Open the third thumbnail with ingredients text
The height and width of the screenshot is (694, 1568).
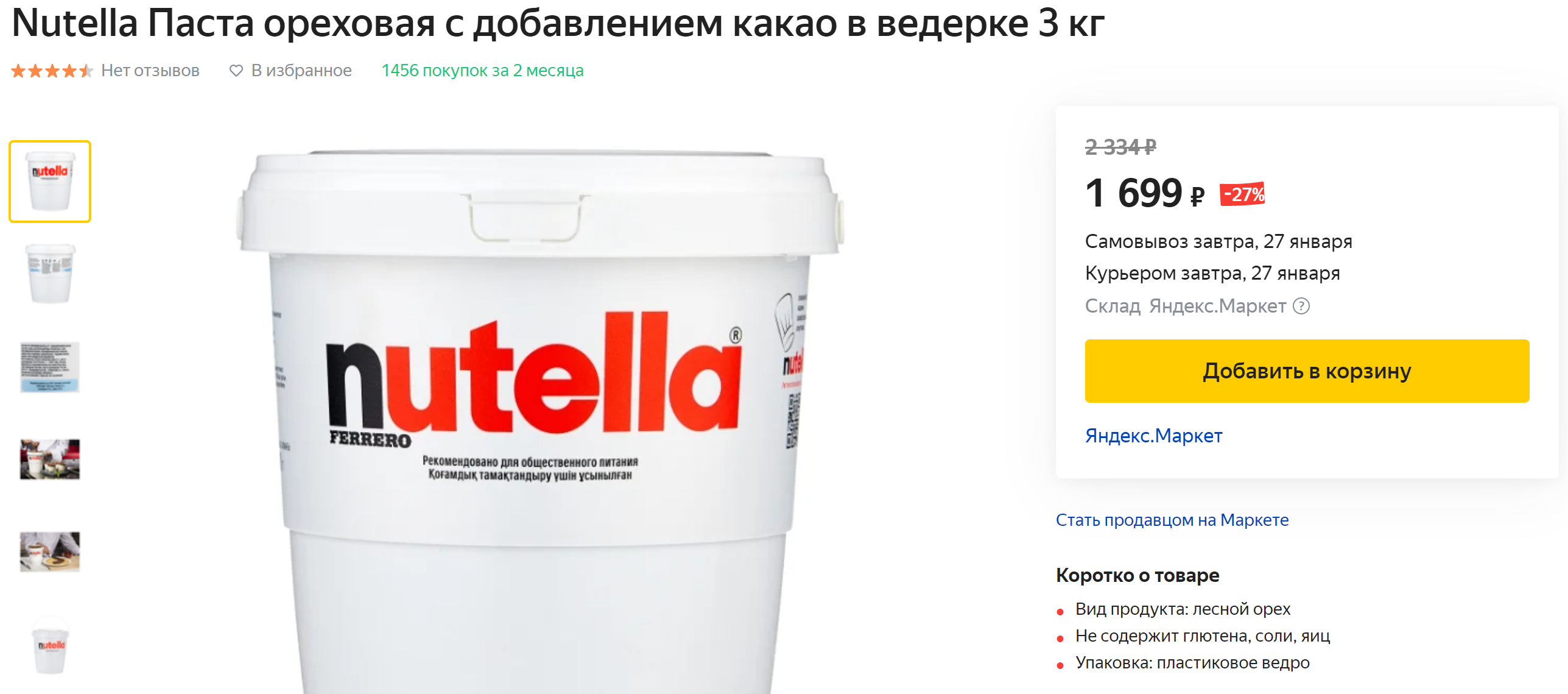click(50, 367)
